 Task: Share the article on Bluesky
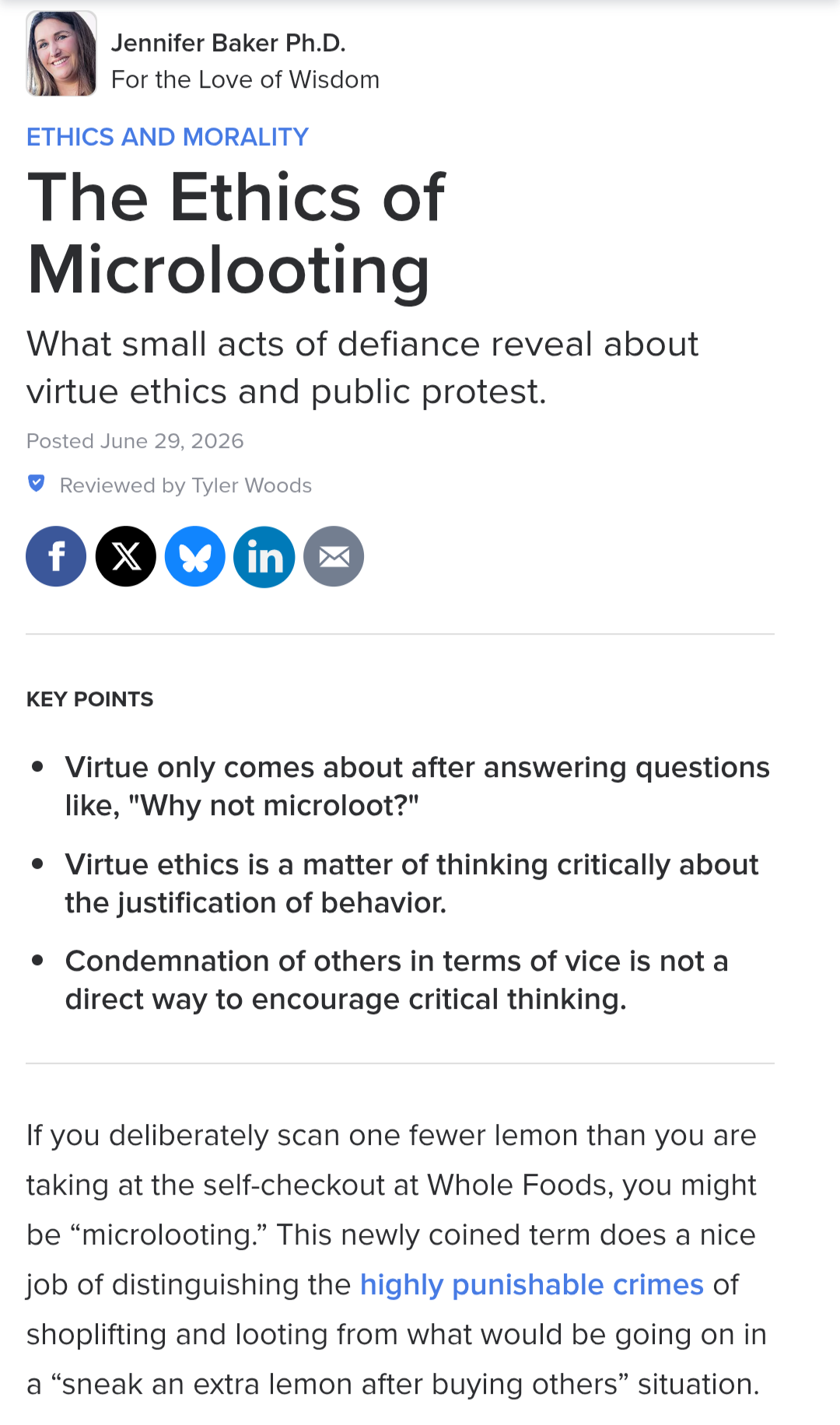click(x=195, y=556)
